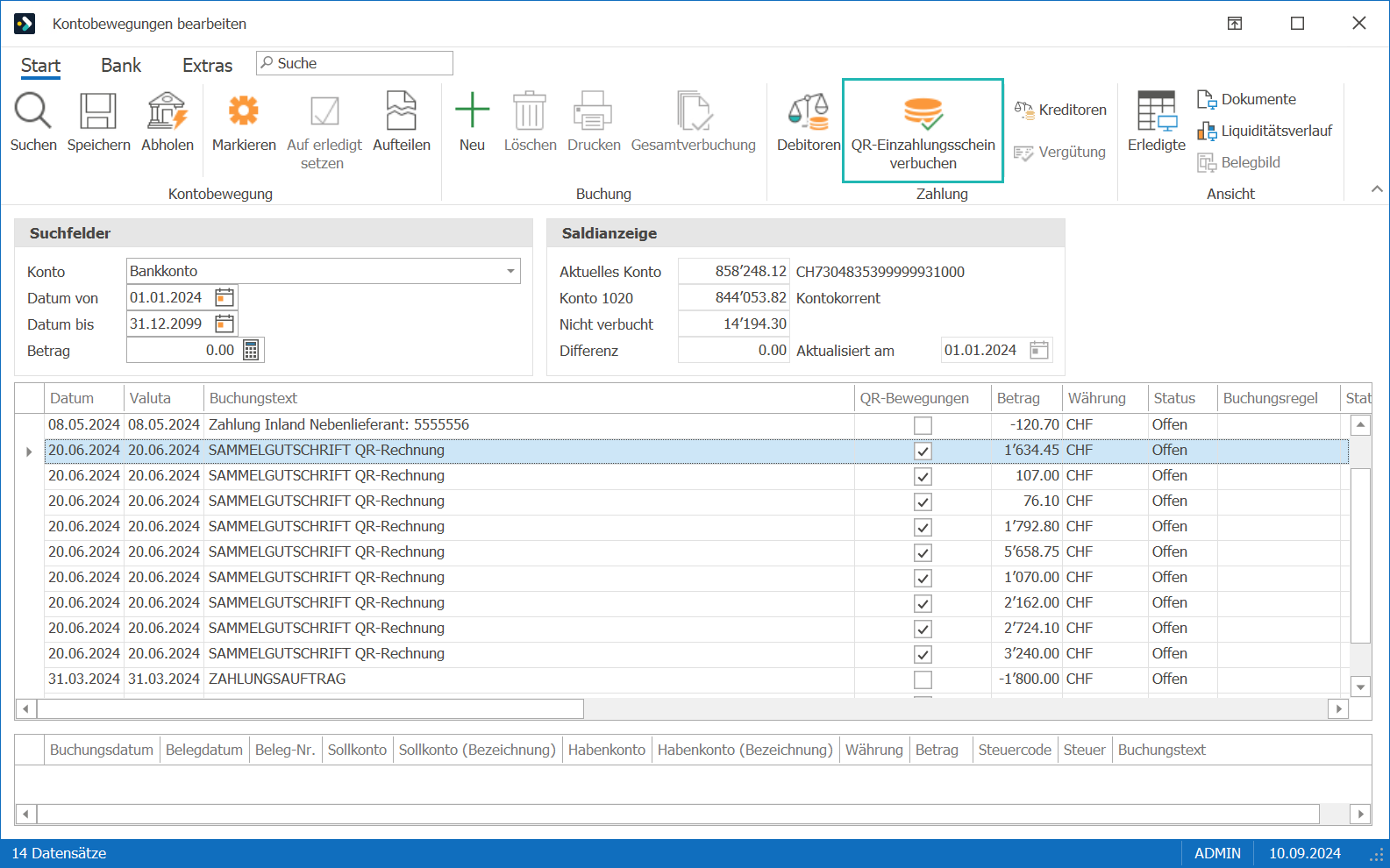Screen dimensions: 1390x868
Task: Click the ribbon display options icon
Action: [1234, 24]
